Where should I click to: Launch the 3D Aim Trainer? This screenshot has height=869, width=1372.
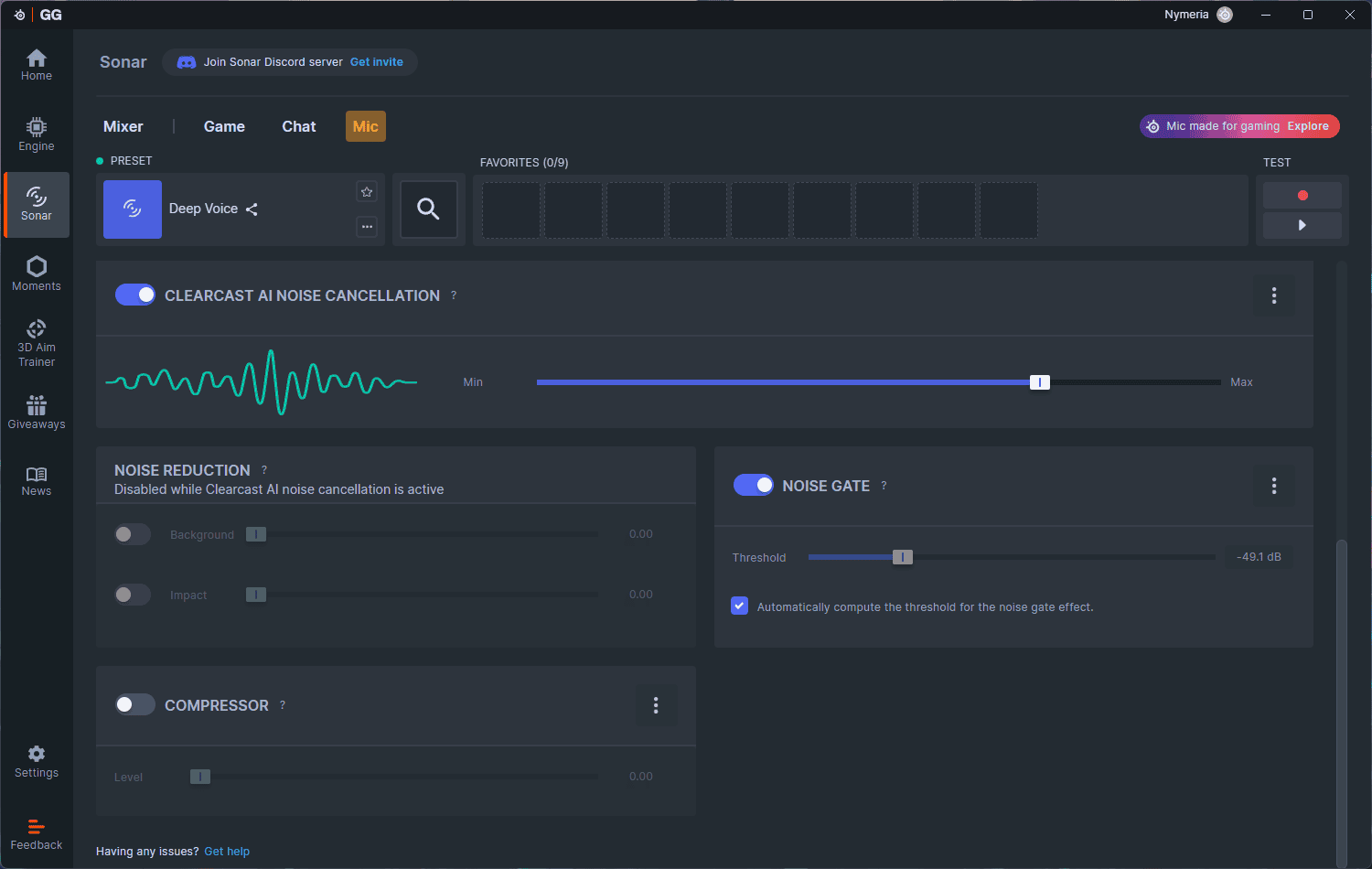pyautogui.click(x=37, y=343)
